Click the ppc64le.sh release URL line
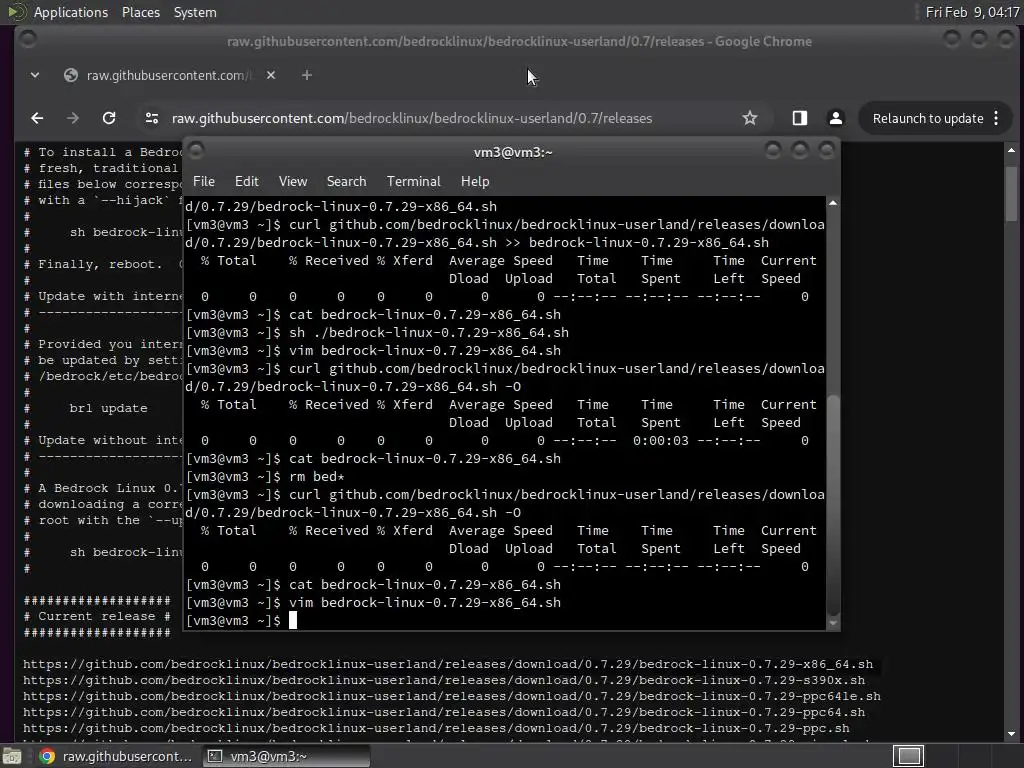This screenshot has width=1024, height=768. point(452,696)
